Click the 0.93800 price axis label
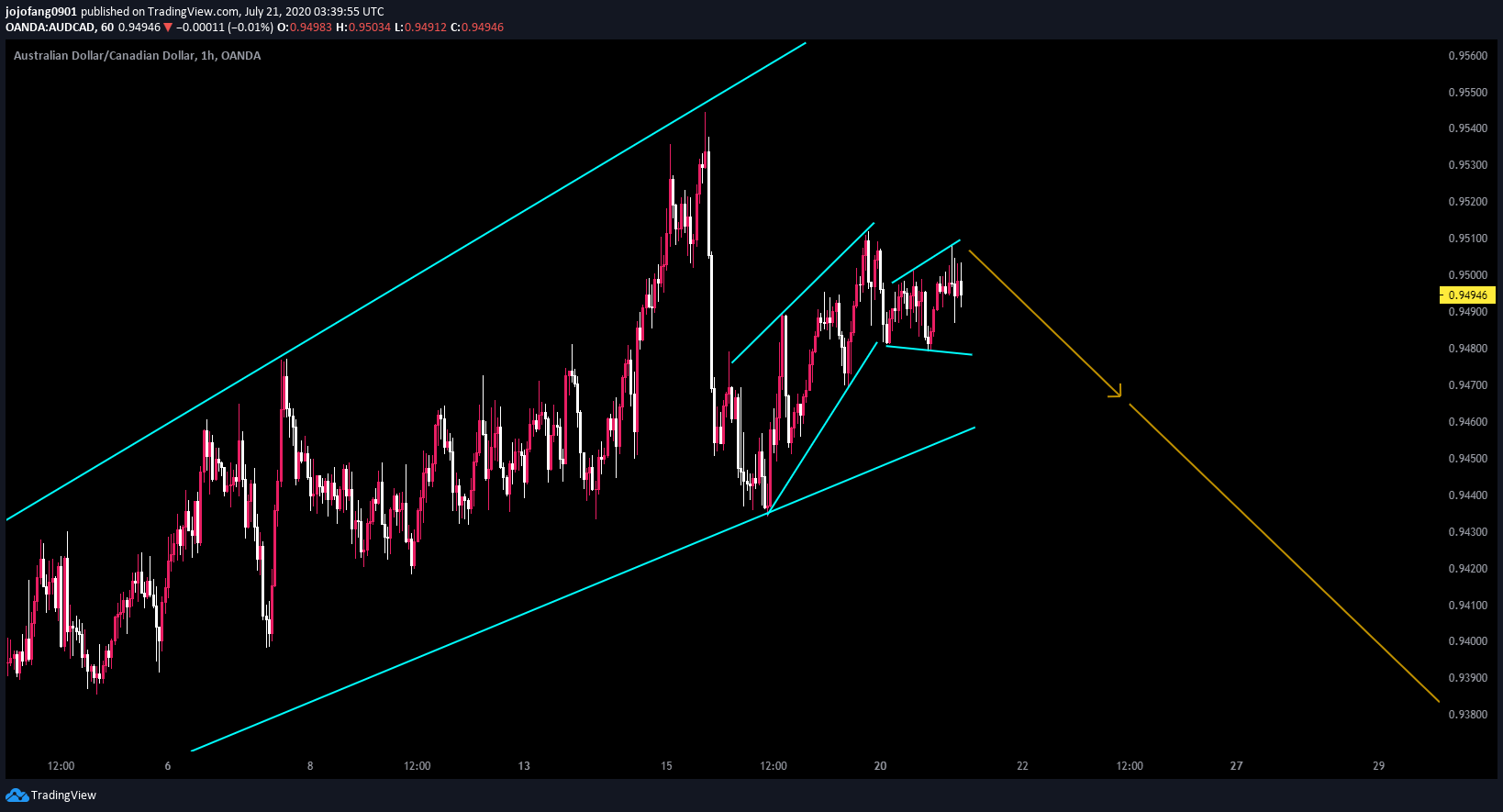 [1467, 715]
